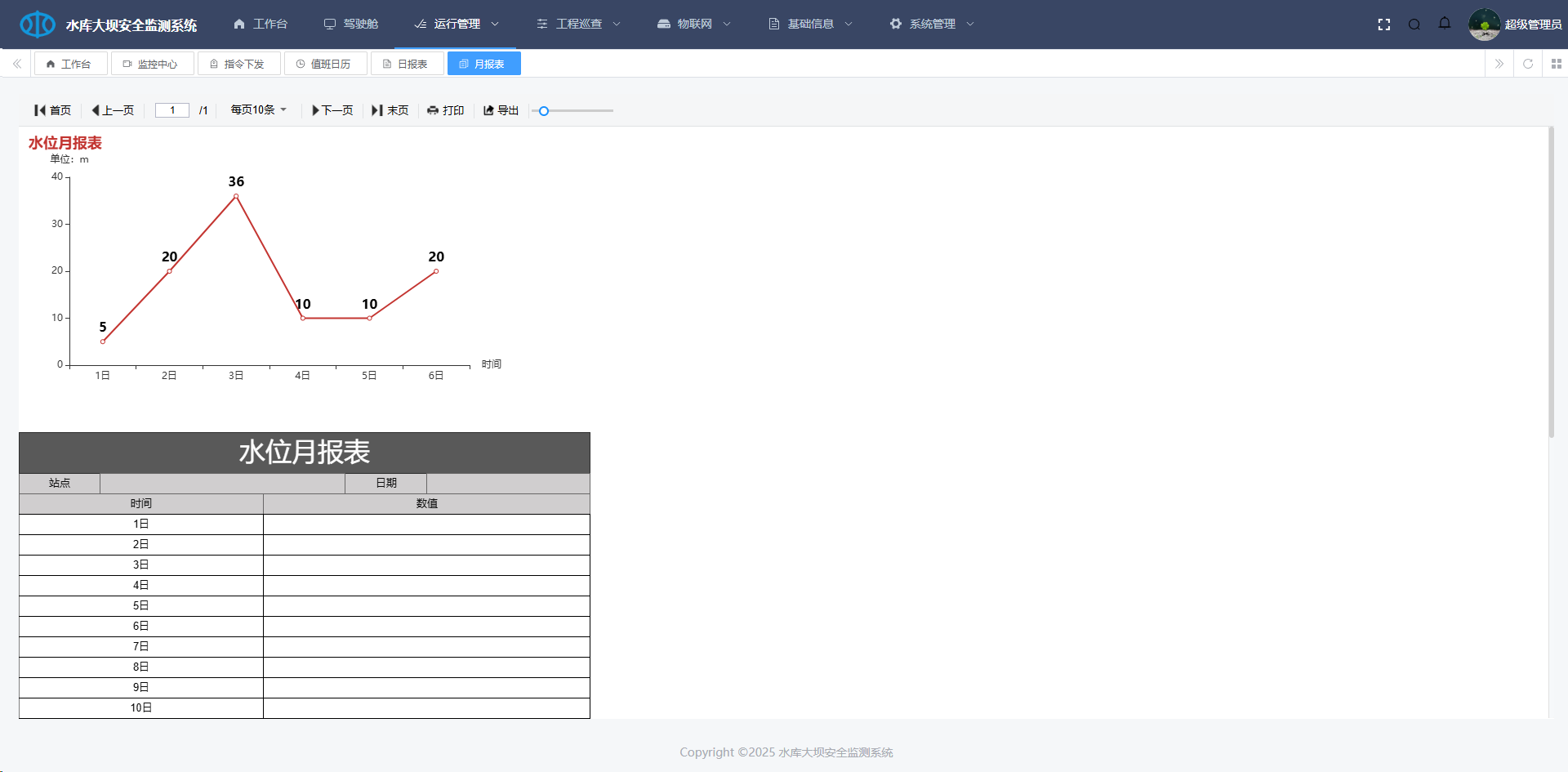Viewport: 1568px width, 772px height.
Task: Go to previous page 上一页
Action: pos(113,110)
